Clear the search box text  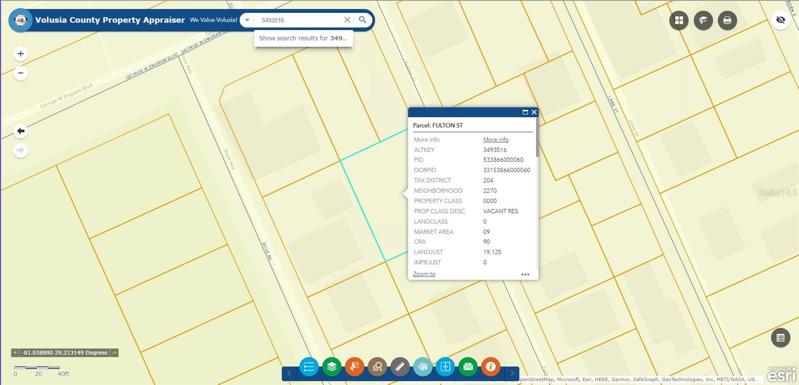coord(347,20)
